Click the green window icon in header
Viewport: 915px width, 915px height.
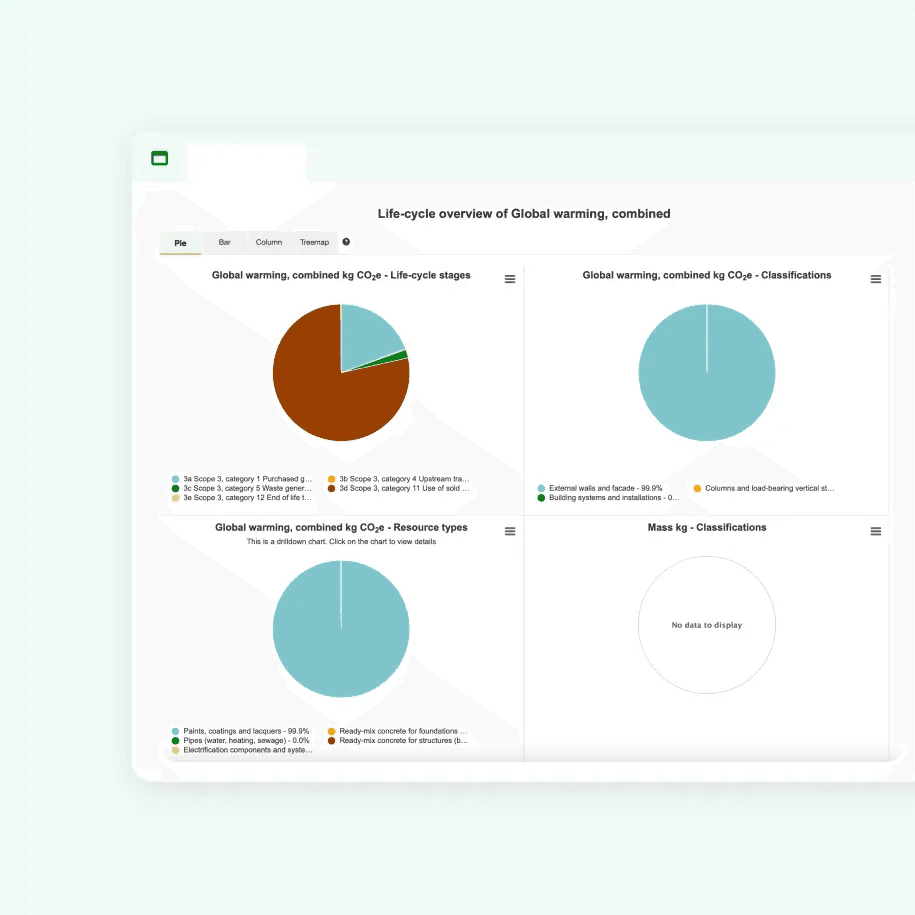point(159,158)
